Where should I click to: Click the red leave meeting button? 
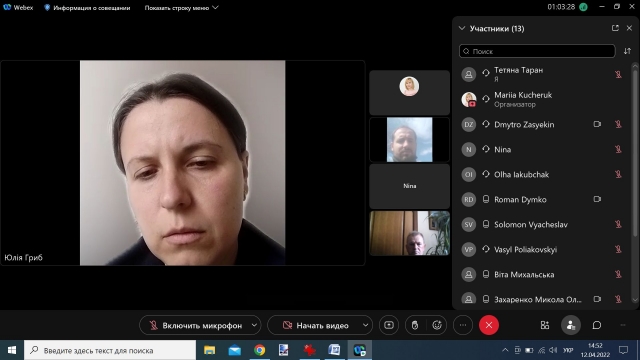click(489, 325)
